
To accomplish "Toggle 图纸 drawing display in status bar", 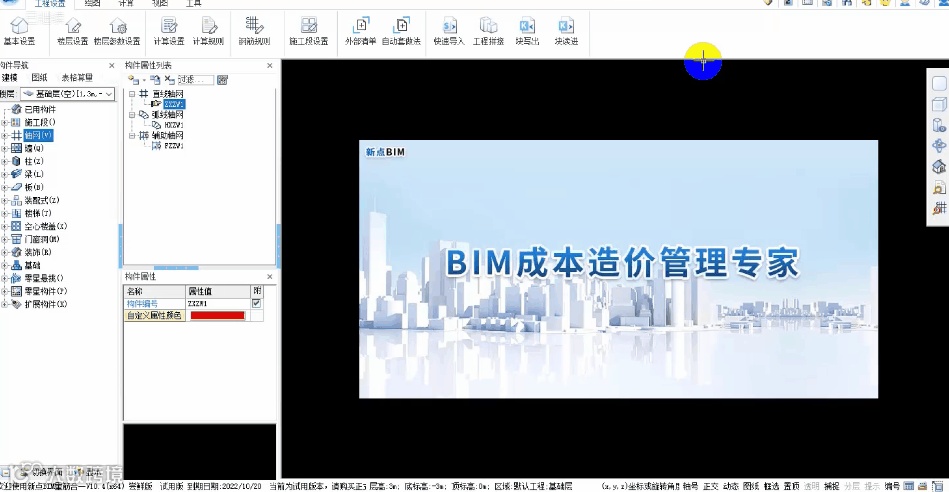I will click(750, 486).
